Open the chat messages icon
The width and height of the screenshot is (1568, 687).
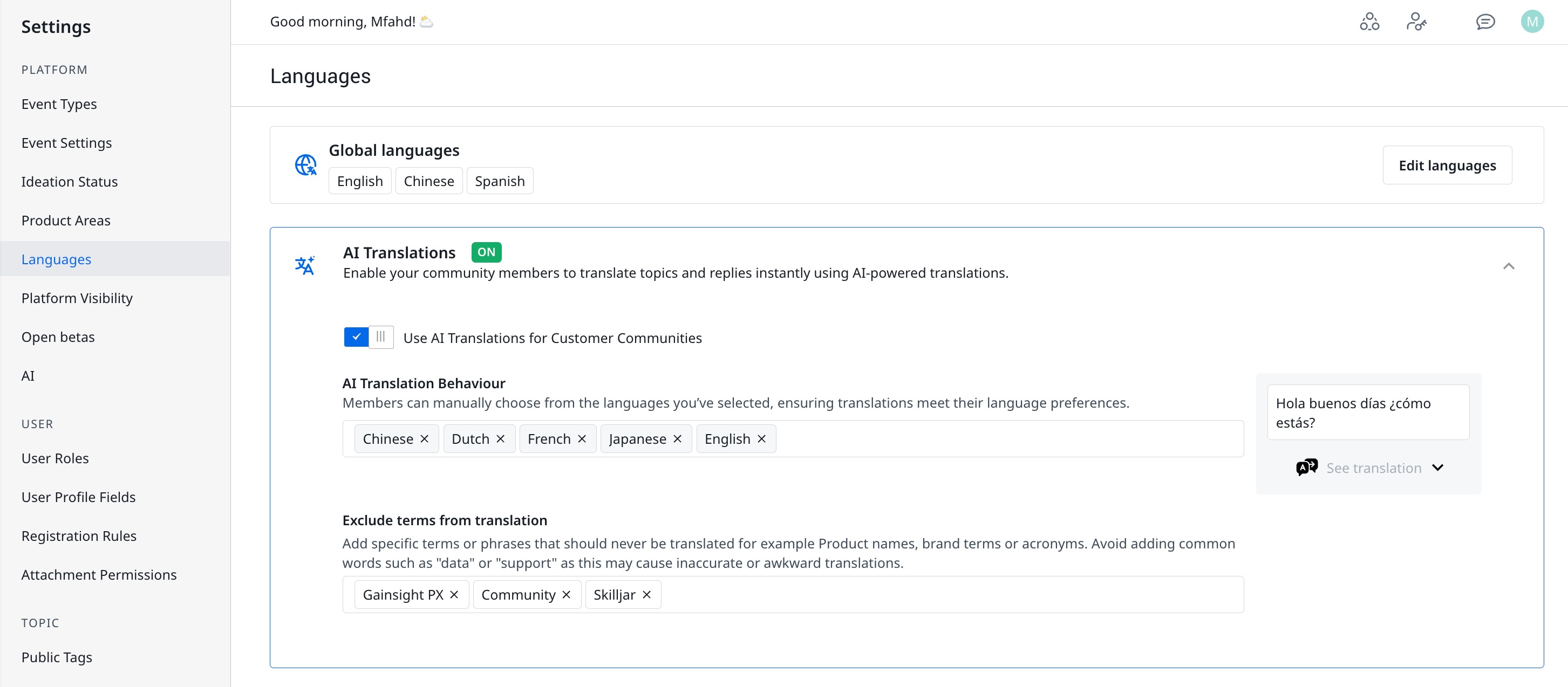point(1485,22)
